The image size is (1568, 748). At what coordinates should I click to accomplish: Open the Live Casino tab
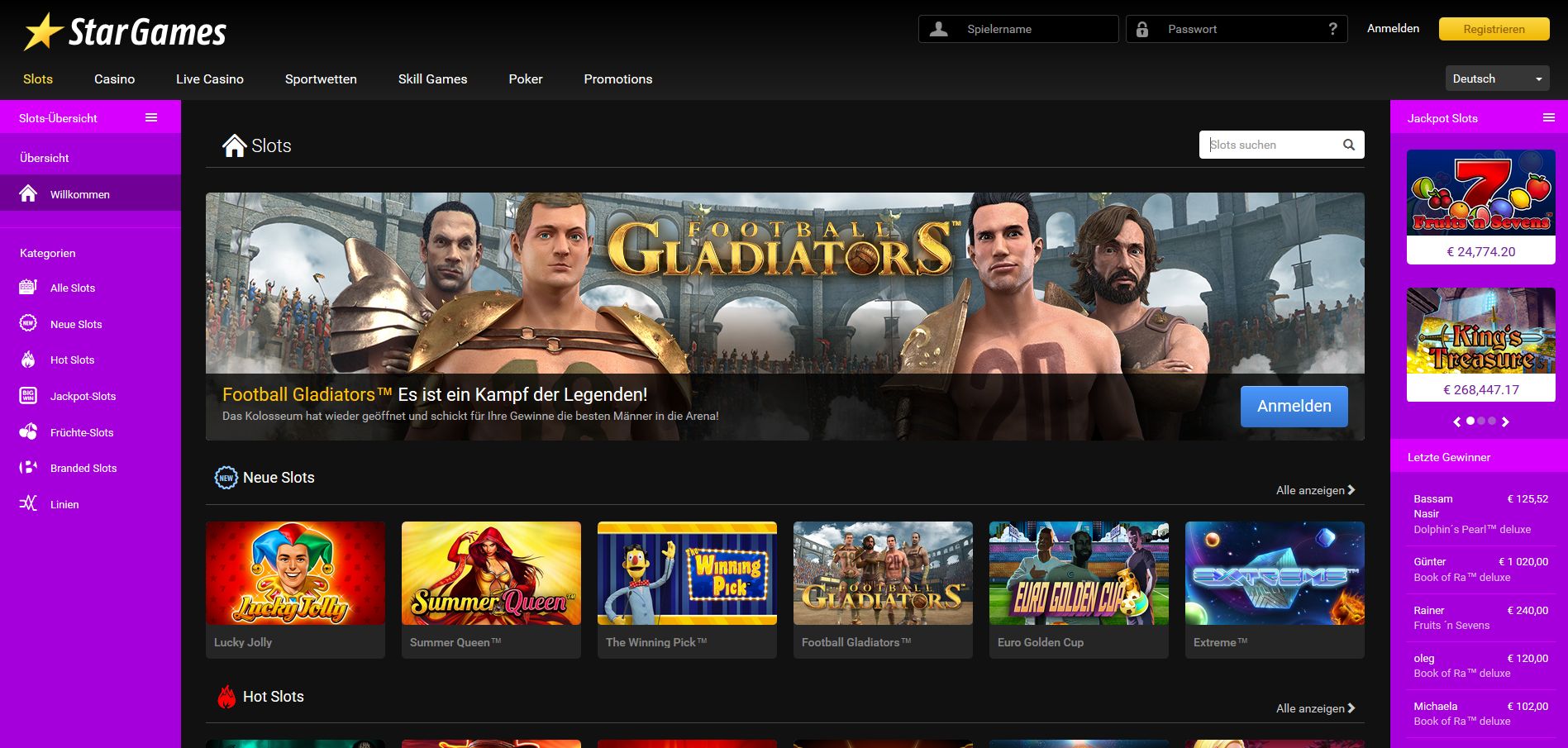coord(210,79)
